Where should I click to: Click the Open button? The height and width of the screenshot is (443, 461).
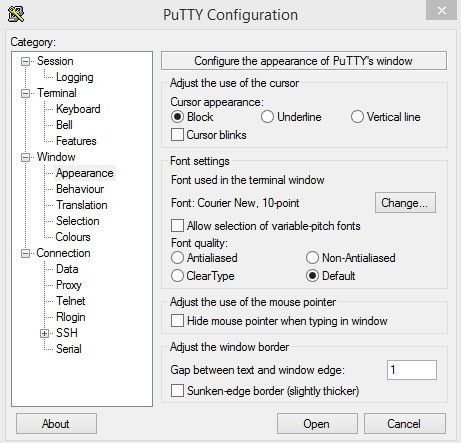pyautogui.click(x=317, y=424)
